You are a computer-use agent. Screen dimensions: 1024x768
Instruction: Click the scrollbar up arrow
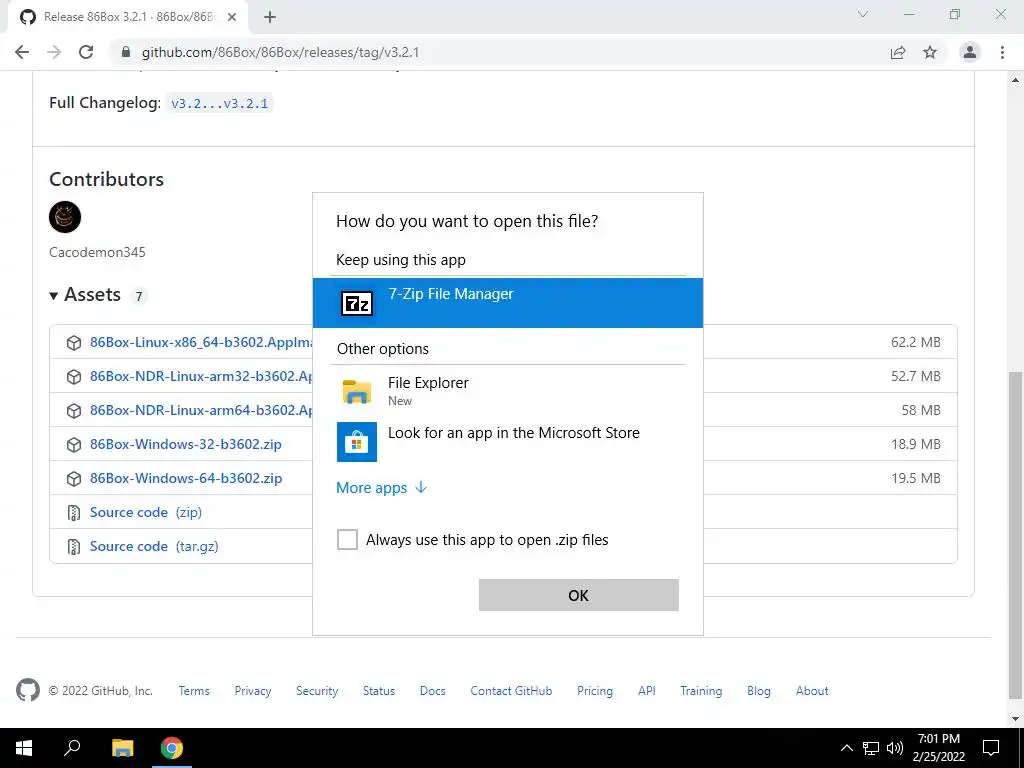click(x=1016, y=80)
